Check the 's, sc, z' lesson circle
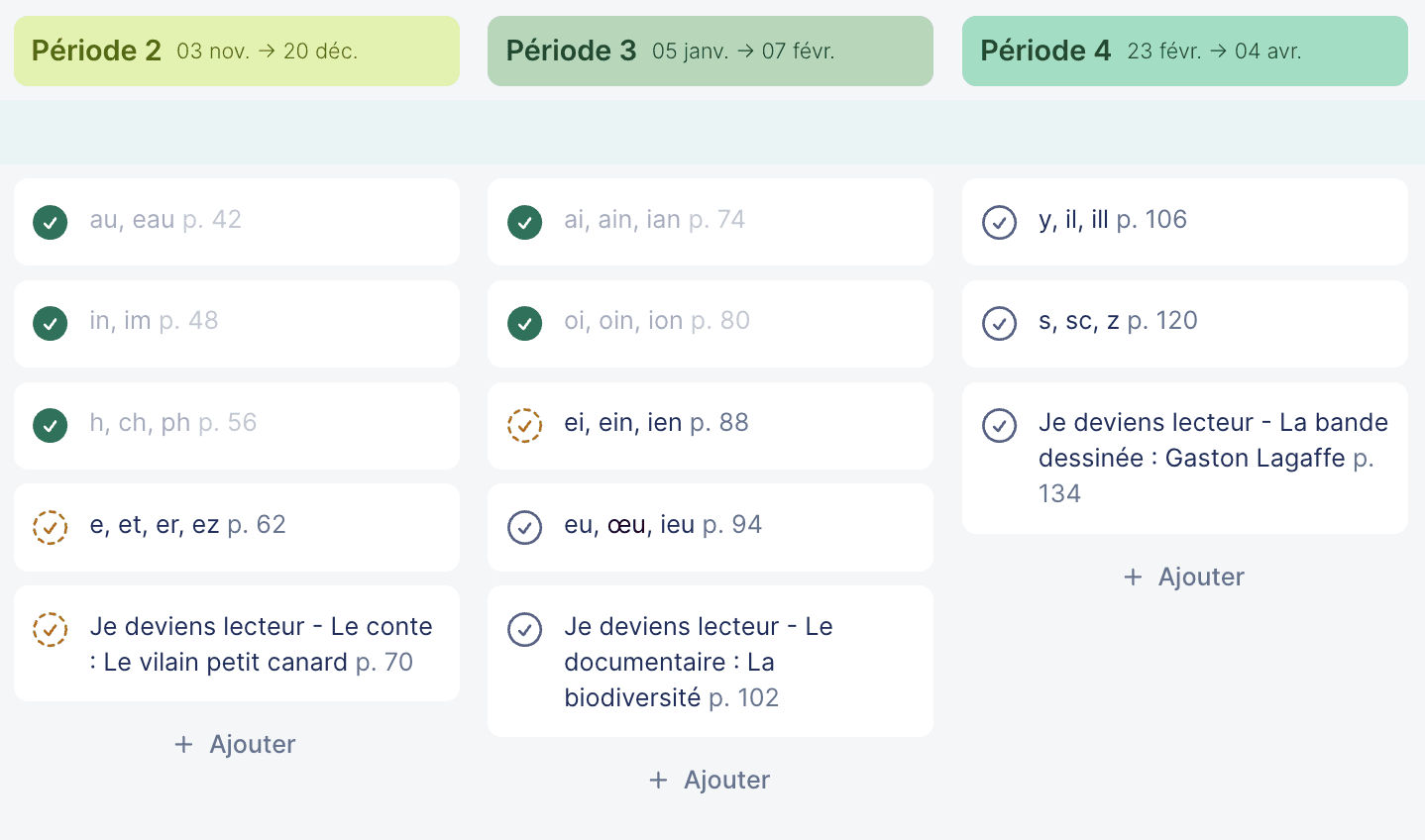The height and width of the screenshot is (840, 1425). tap(999, 323)
